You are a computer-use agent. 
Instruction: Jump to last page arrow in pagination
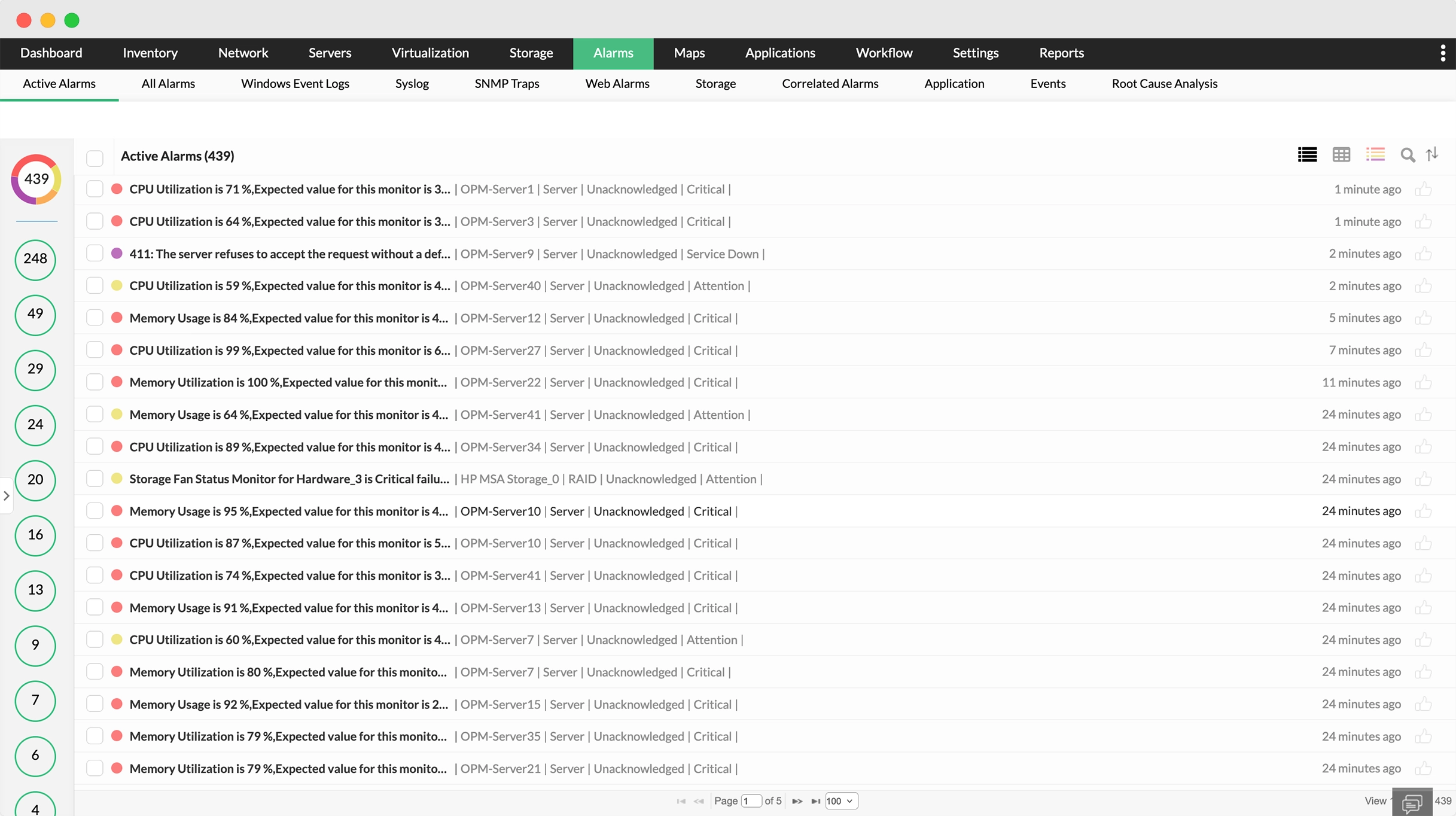click(x=815, y=801)
